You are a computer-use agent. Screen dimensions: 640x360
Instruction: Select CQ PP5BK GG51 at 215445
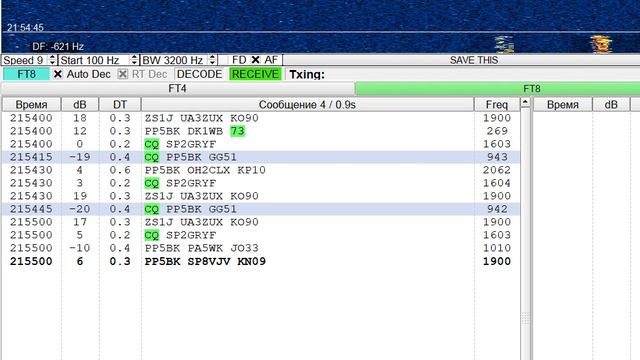(x=260, y=209)
